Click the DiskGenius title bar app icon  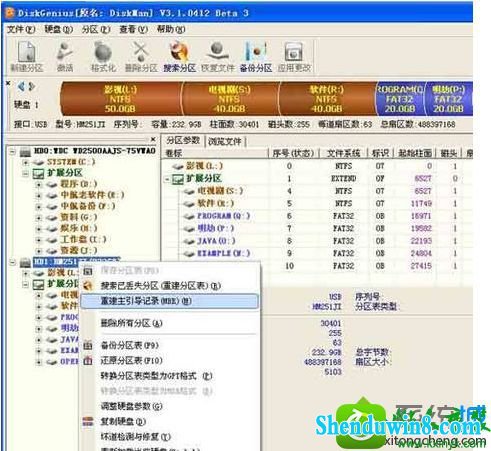coord(10,13)
